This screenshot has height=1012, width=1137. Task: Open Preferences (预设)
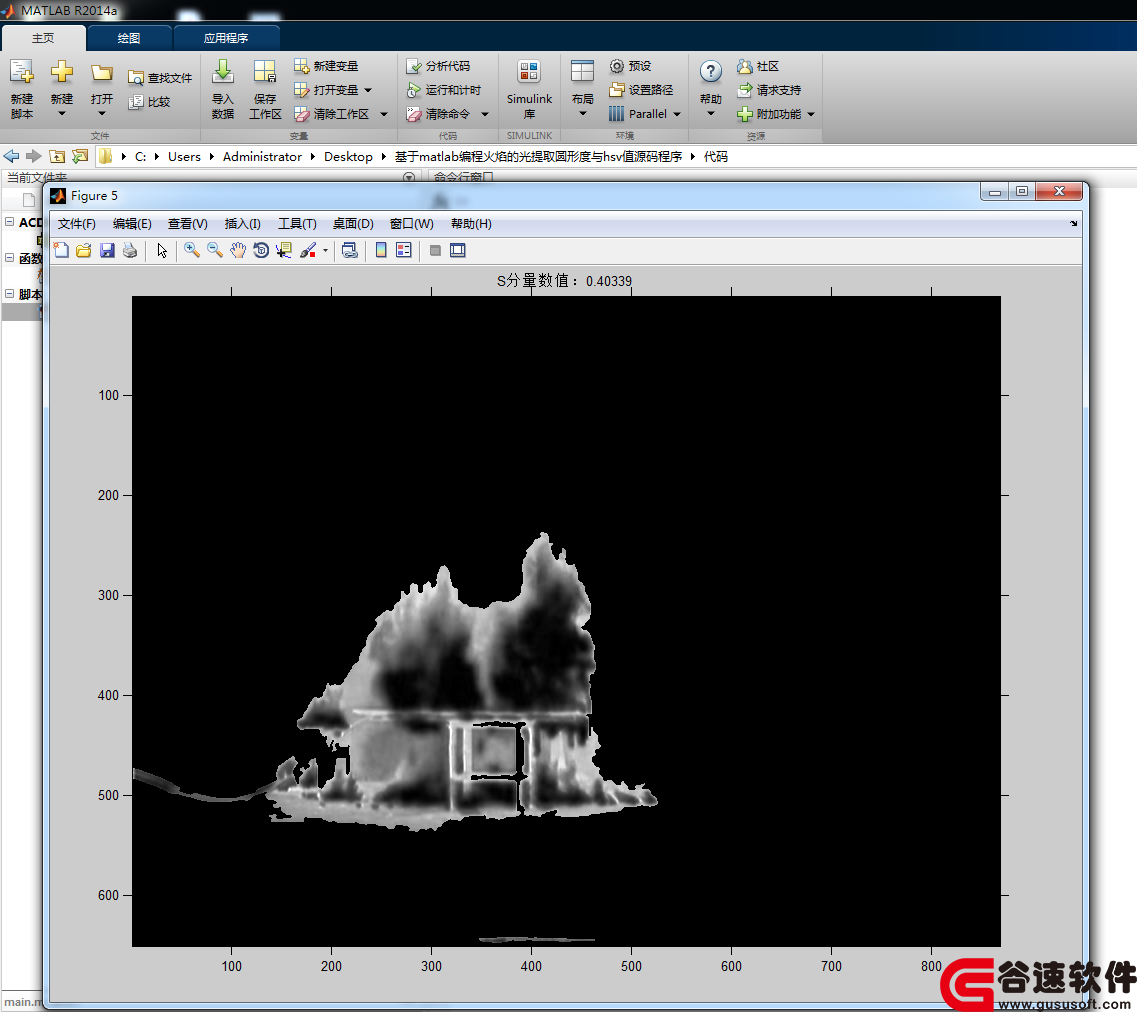pos(630,66)
